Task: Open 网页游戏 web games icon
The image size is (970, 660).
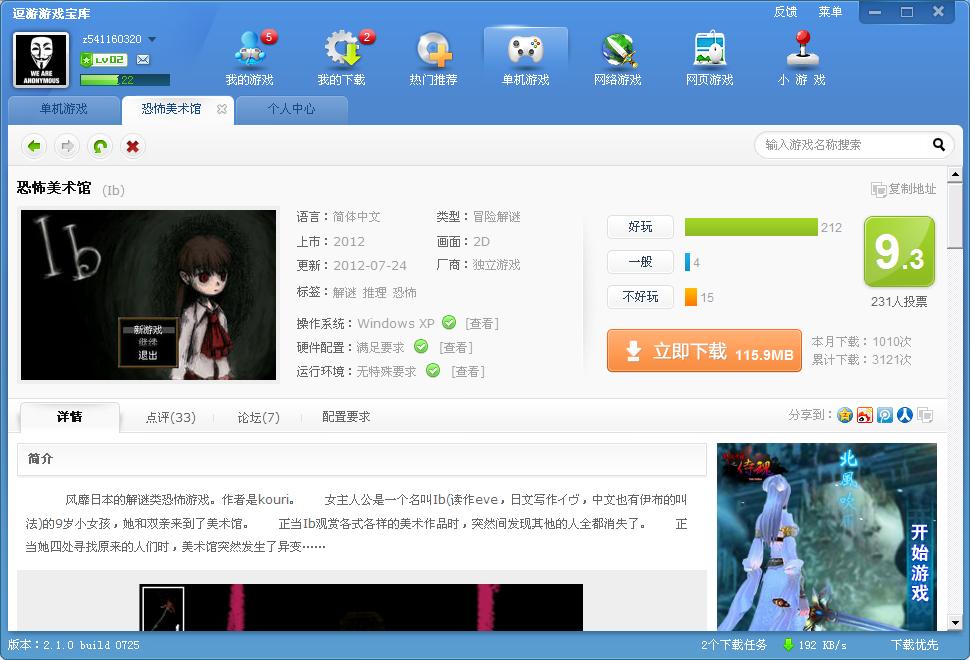Action: coord(710,58)
